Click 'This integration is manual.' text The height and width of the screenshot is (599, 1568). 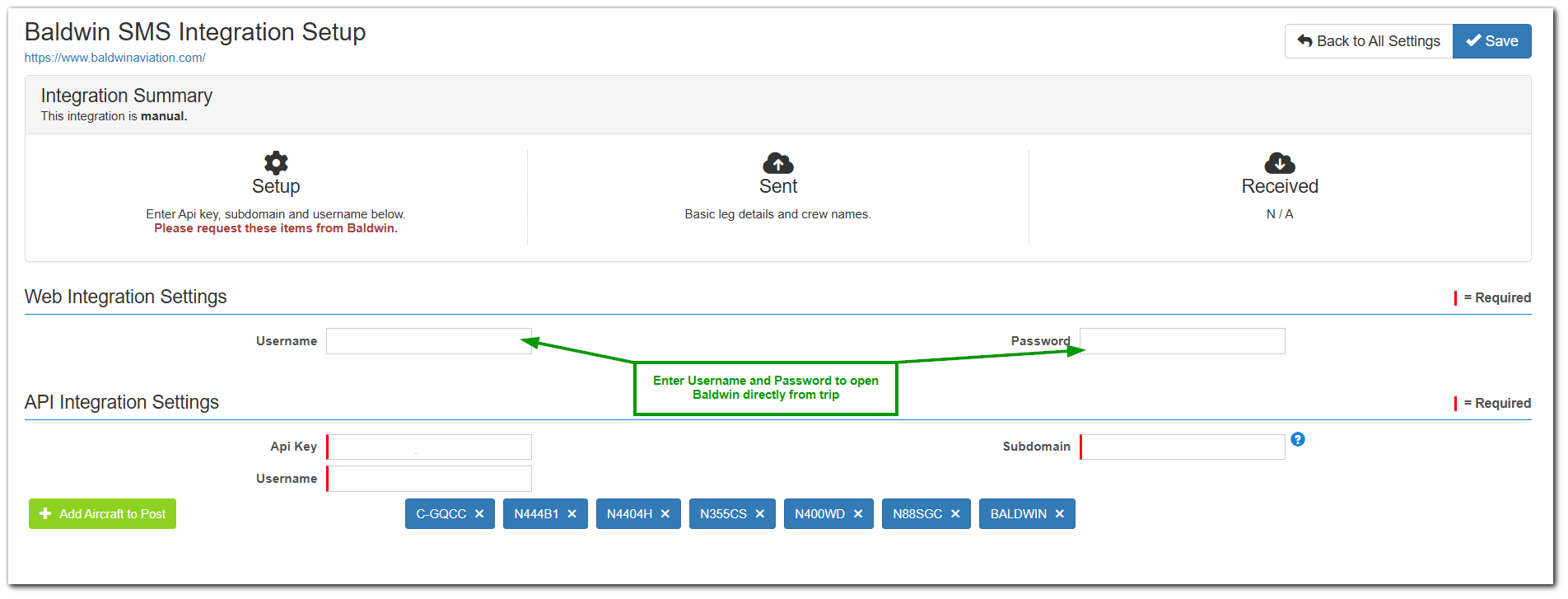pyautogui.click(x=114, y=116)
